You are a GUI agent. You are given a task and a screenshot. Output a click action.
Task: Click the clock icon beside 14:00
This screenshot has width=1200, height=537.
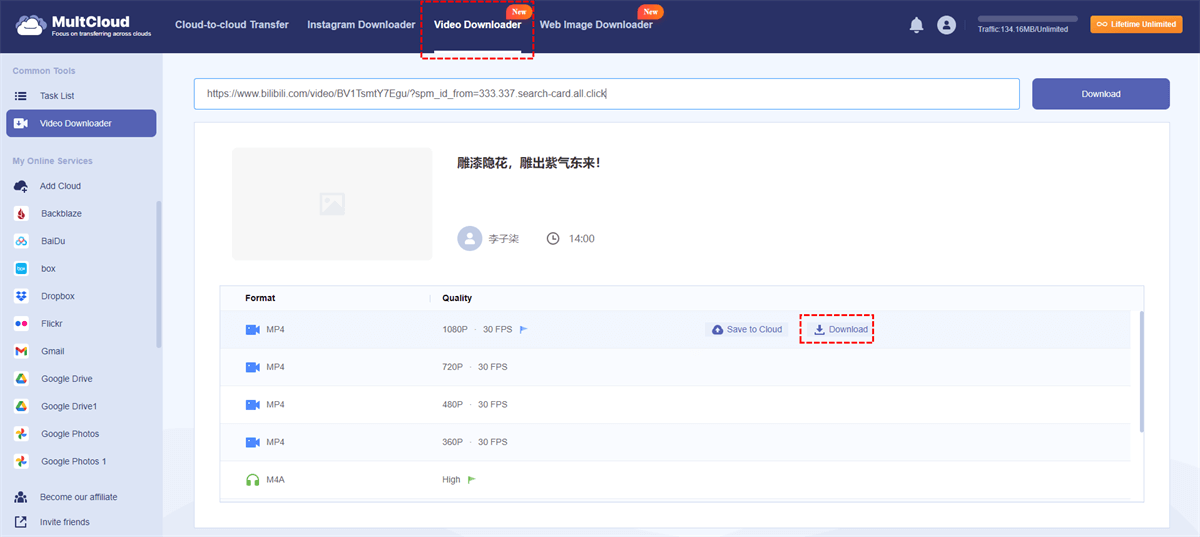click(553, 239)
